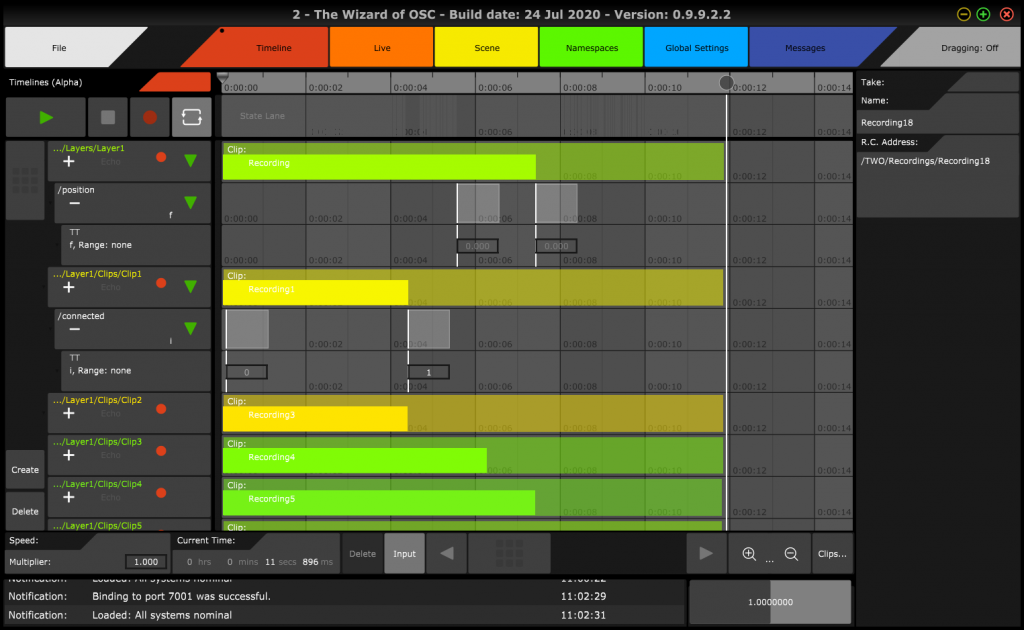
Task: Start playback with the green play button
Action: tap(46, 118)
